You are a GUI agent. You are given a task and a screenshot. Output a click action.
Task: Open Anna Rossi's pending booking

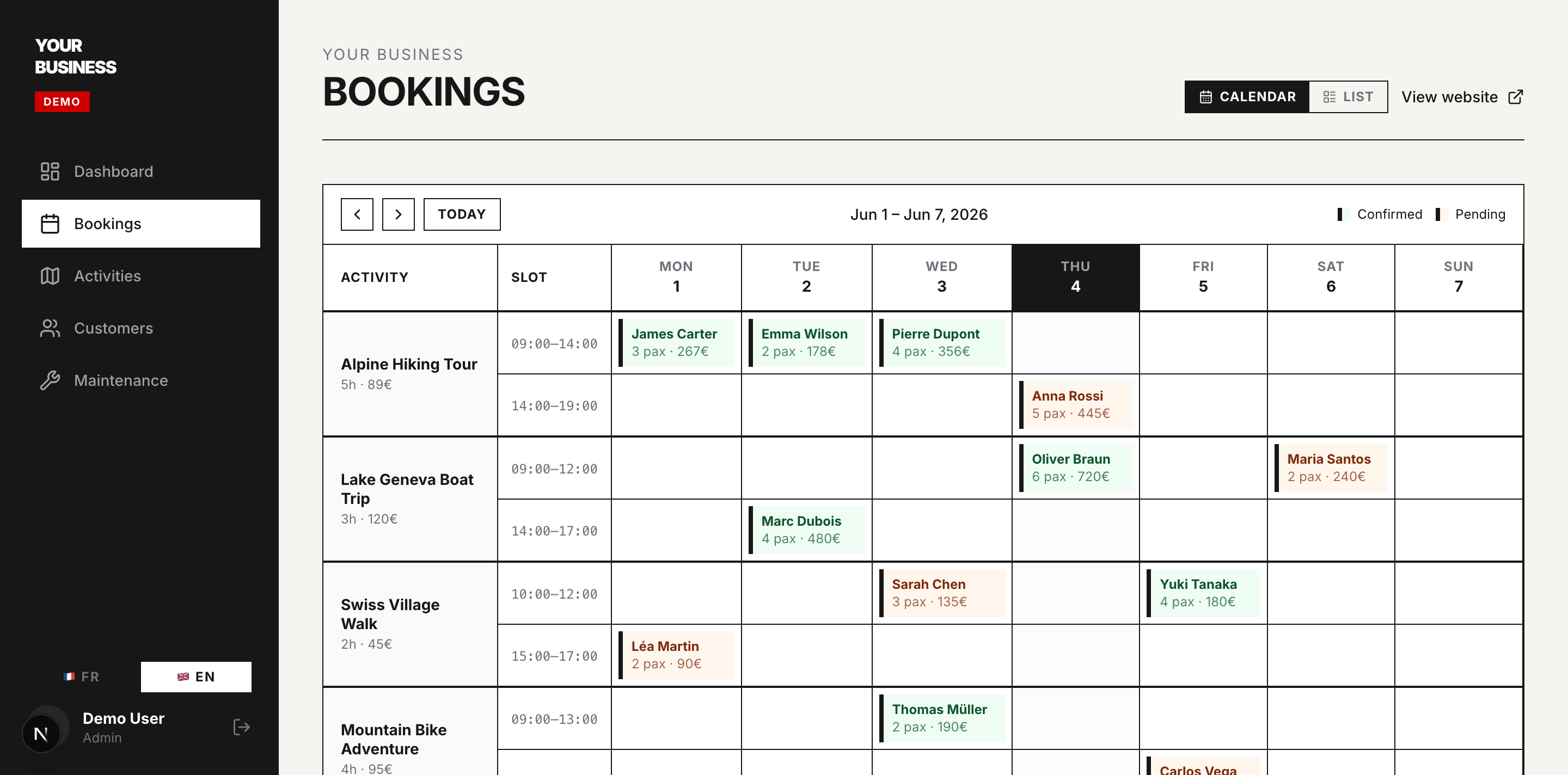(1076, 404)
